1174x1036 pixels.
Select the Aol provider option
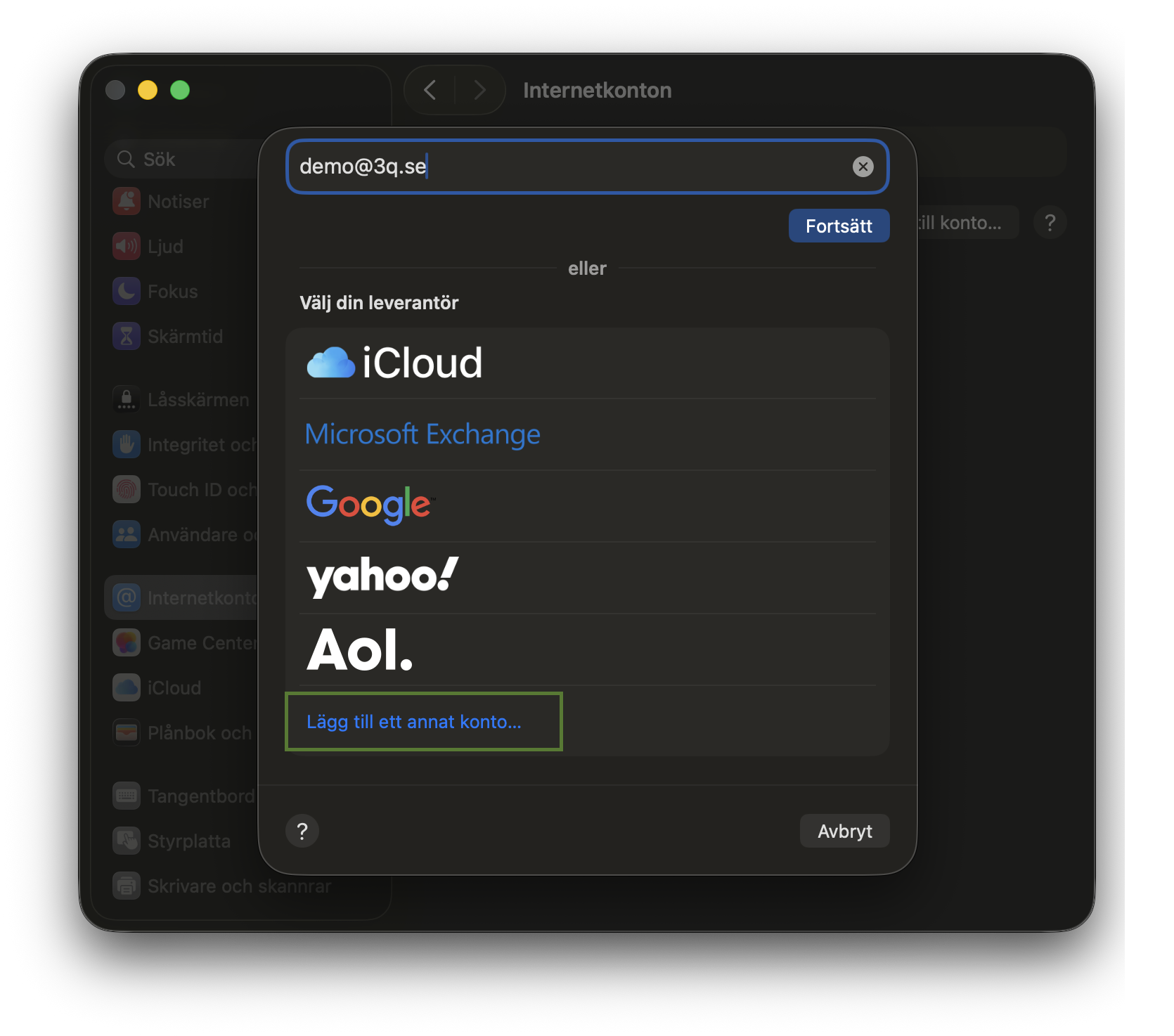pos(359,650)
